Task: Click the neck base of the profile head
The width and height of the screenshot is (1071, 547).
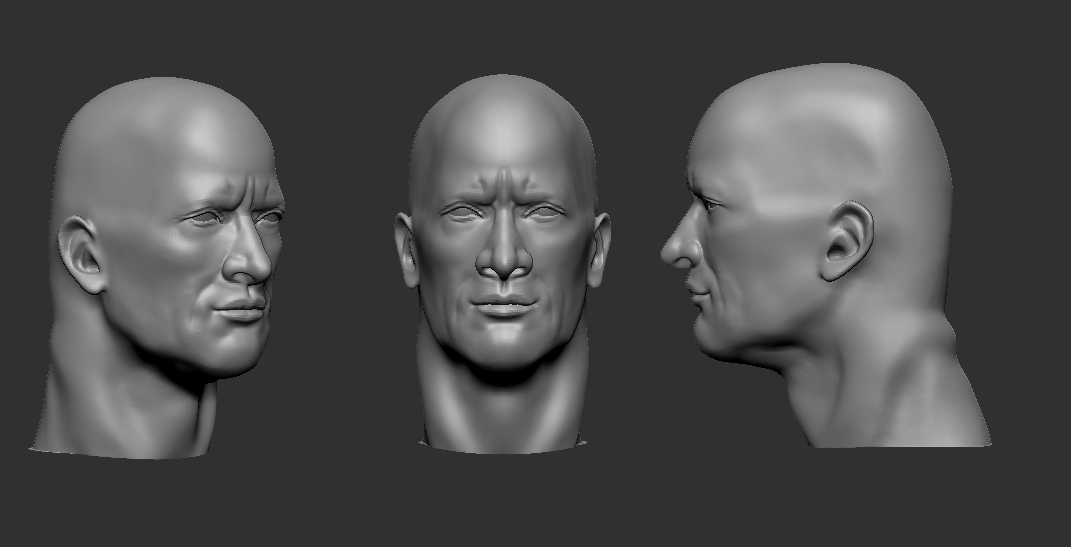Action: (x=900, y=410)
